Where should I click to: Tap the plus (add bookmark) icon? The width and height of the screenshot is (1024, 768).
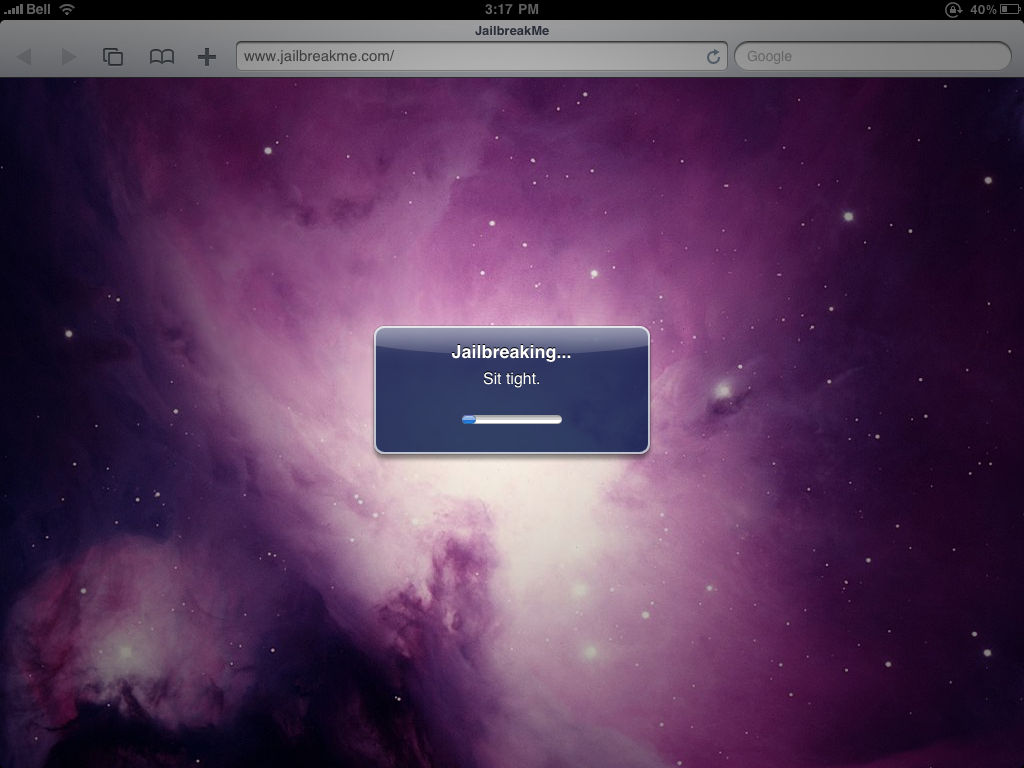tap(207, 57)
